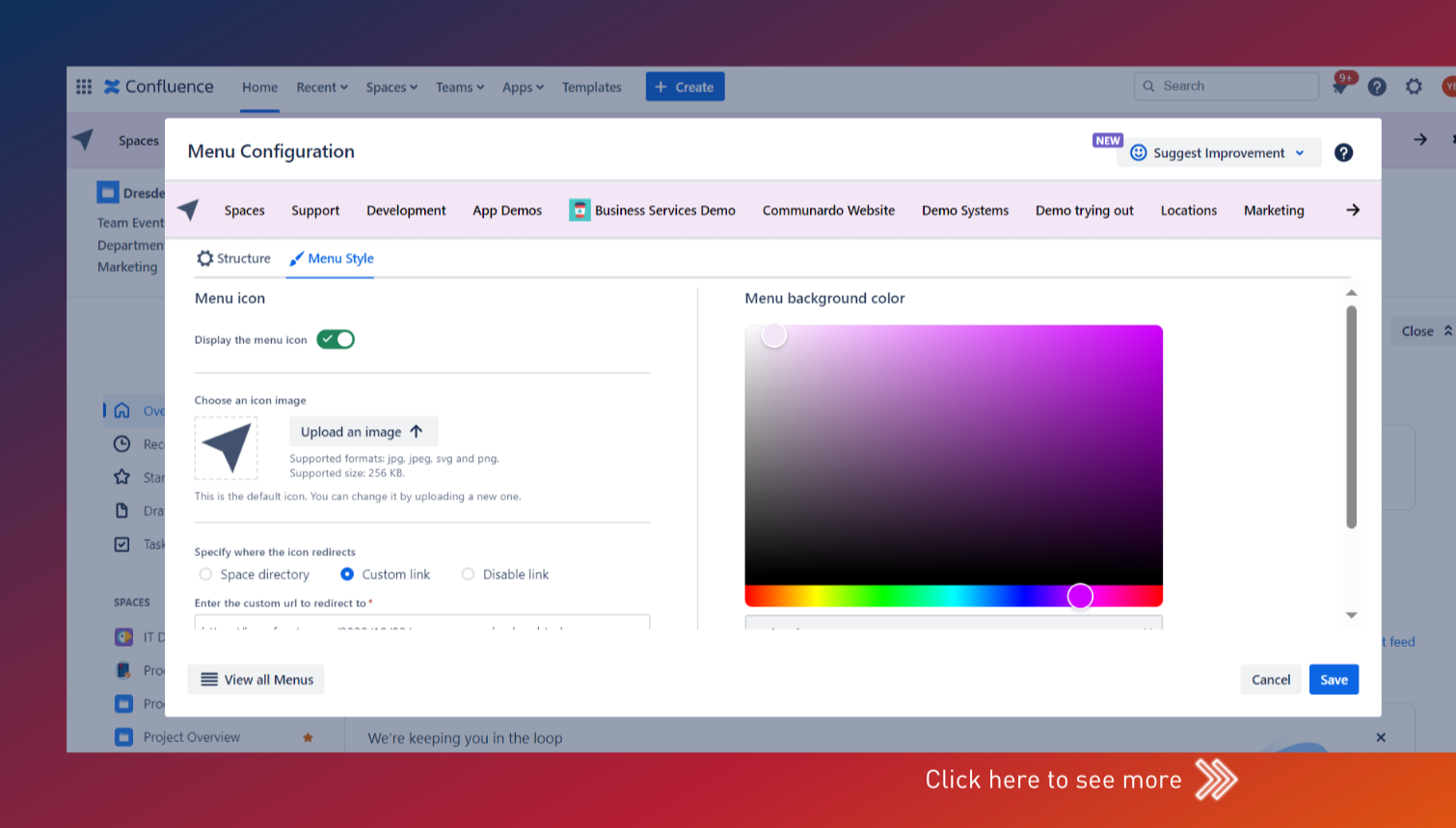1456x828 pixels.
Task: Select the Disable link radio option
Action: (468, 574)
